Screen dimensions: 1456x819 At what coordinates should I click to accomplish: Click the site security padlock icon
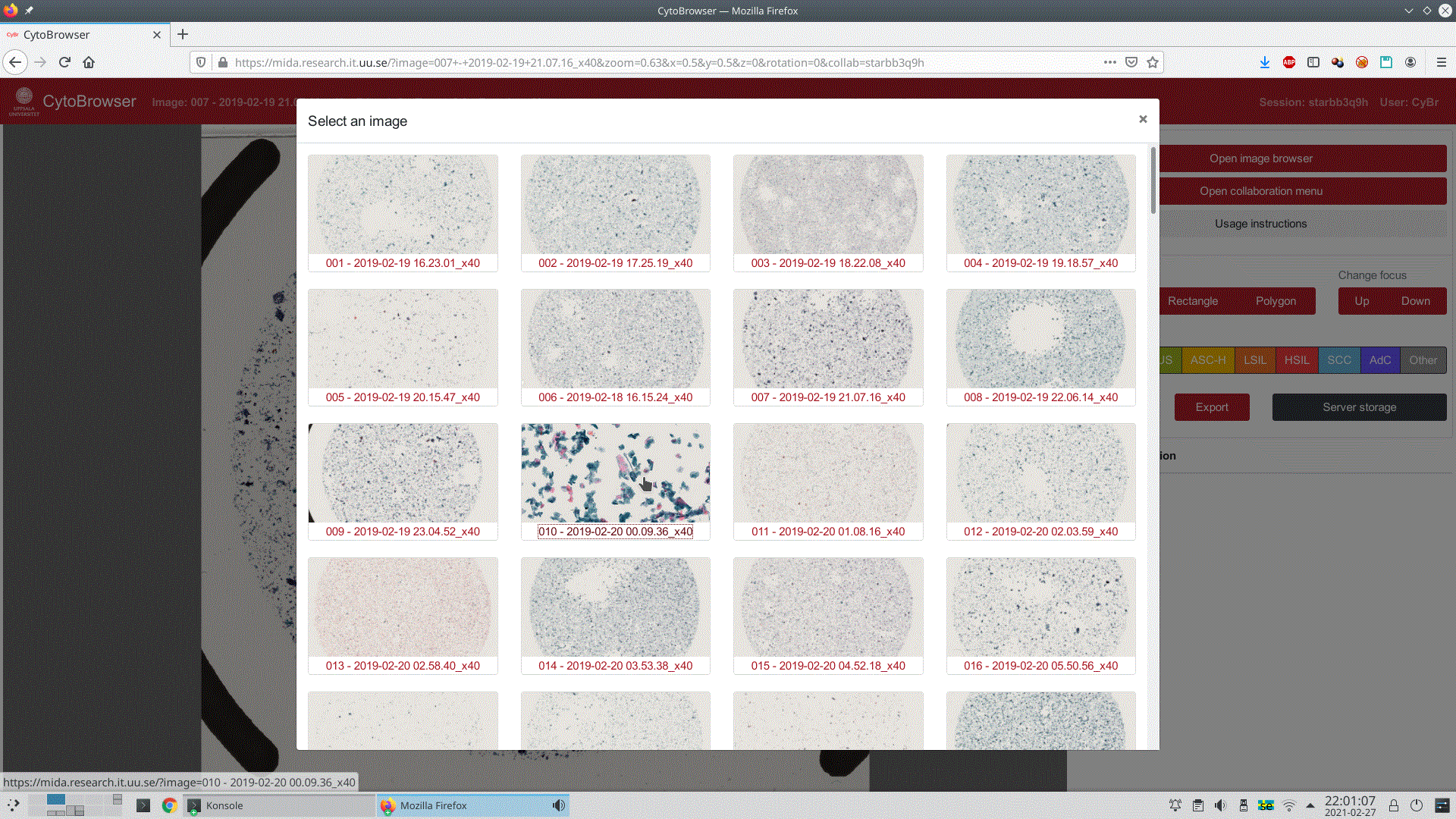(x=223, y=62)
